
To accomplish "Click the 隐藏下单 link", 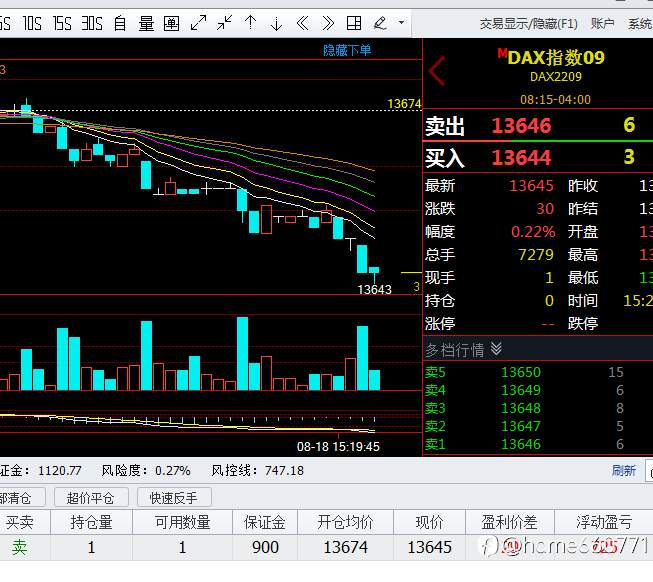I will click(347, 50).
